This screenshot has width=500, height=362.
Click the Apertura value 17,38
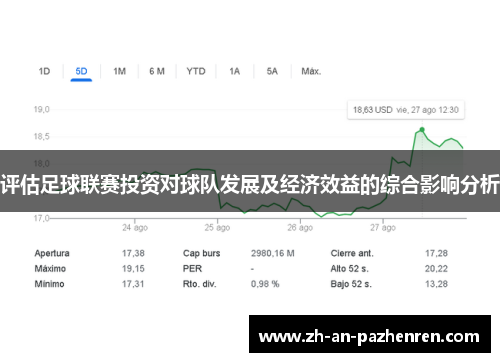tap(133, 253)
